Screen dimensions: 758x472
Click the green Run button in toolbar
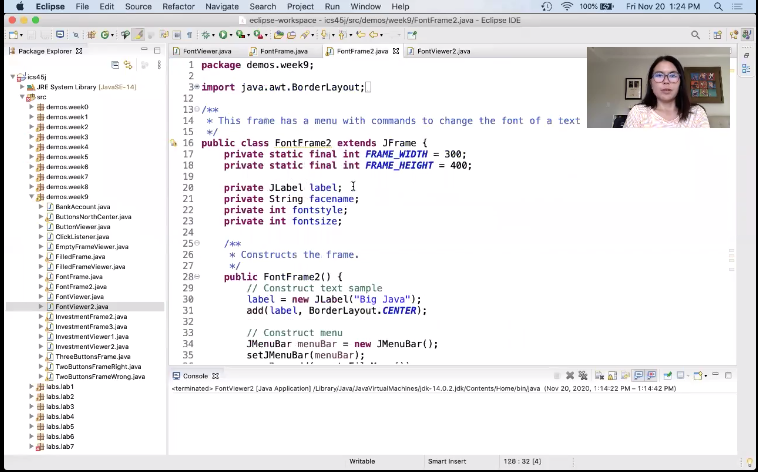click(x=223, y=35)
